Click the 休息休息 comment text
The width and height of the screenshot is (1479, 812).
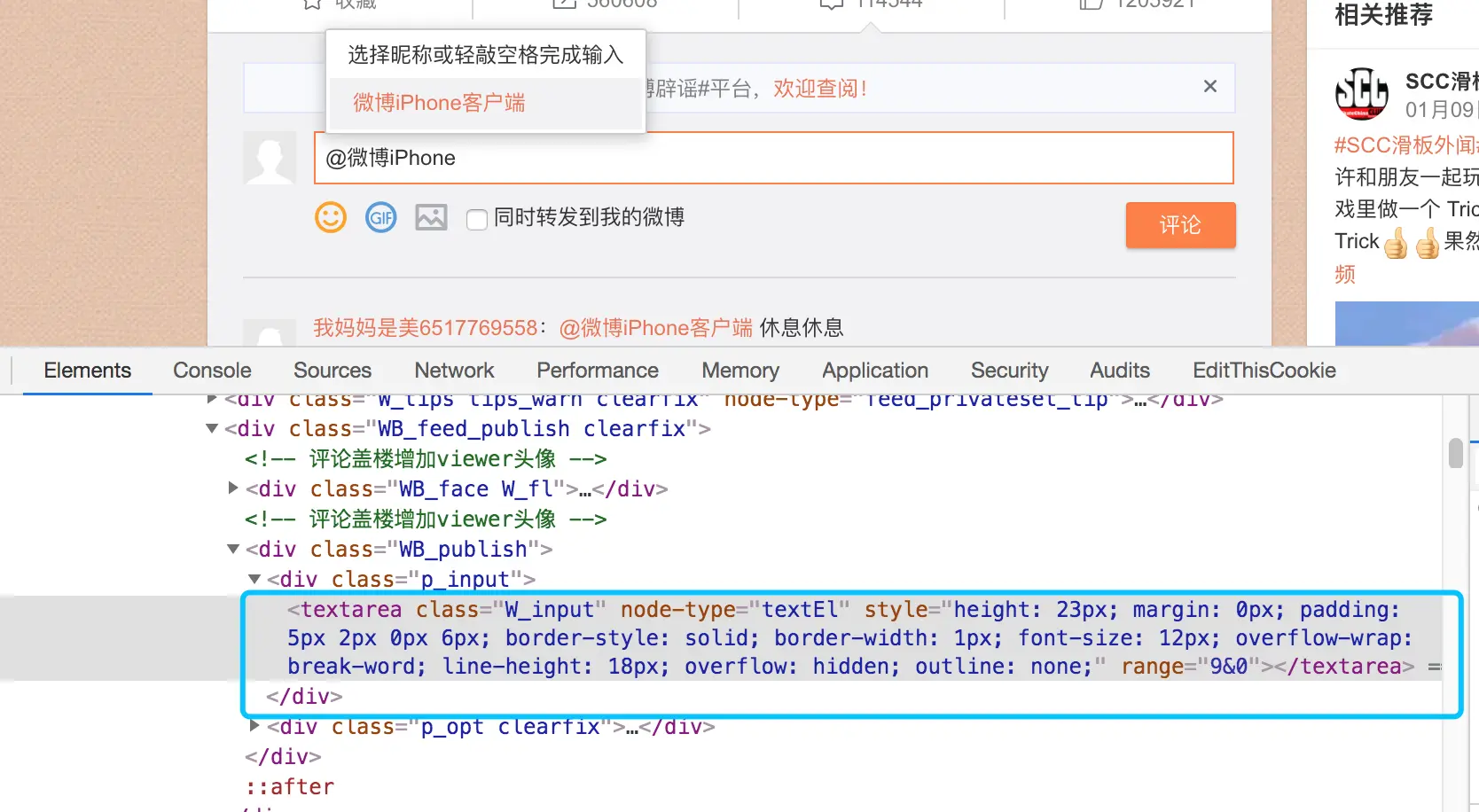coord(802,328)
